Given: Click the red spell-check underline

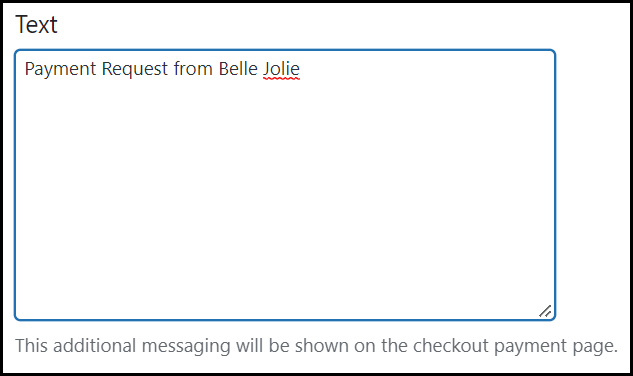Looking at the screenshot, I should point(281,79).
